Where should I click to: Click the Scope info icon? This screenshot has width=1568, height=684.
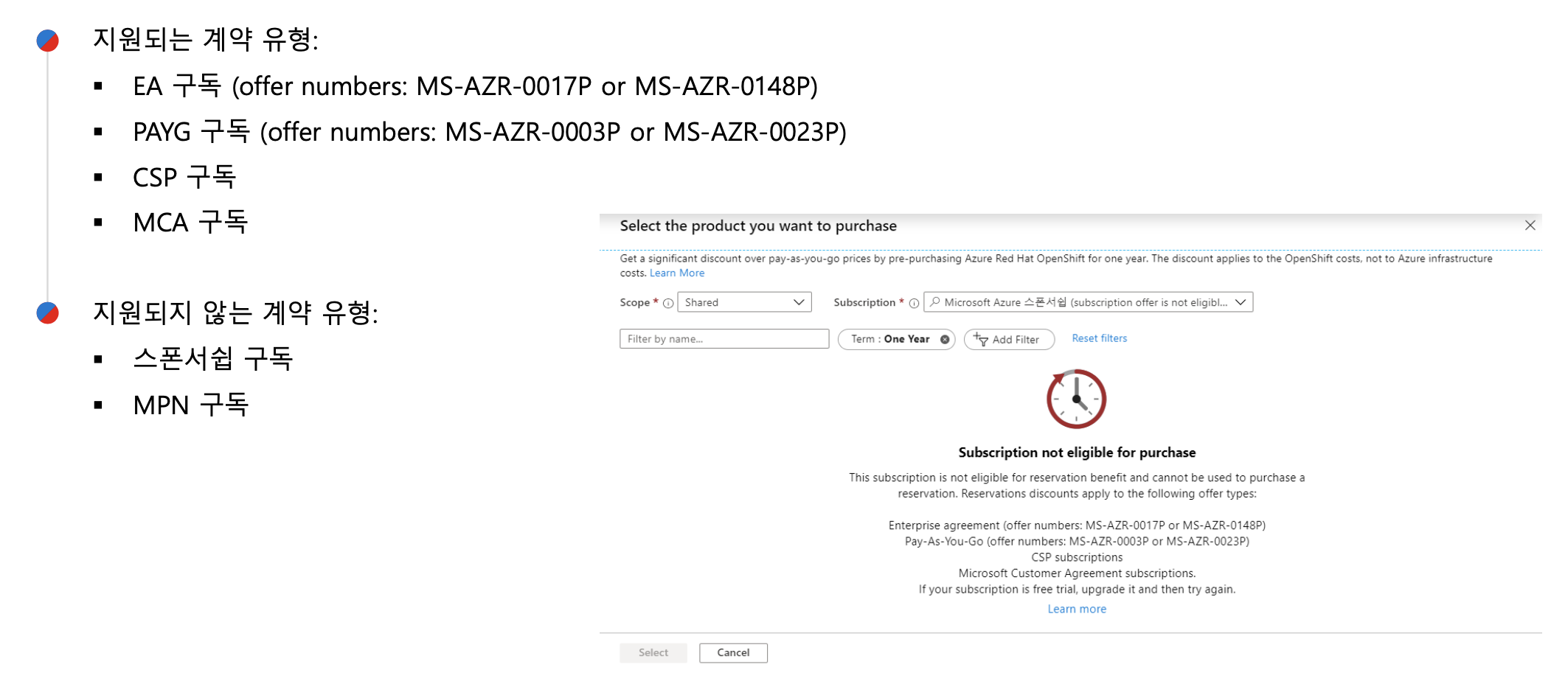668,303
